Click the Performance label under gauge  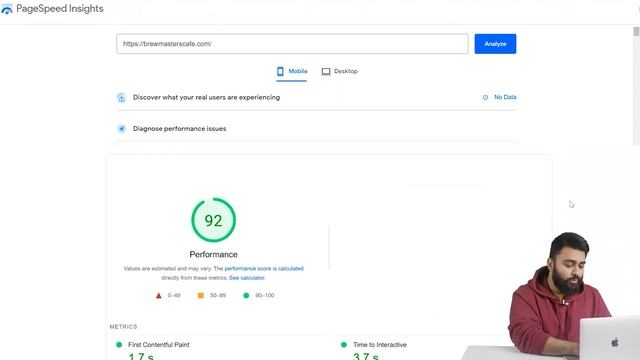(213, 254)
